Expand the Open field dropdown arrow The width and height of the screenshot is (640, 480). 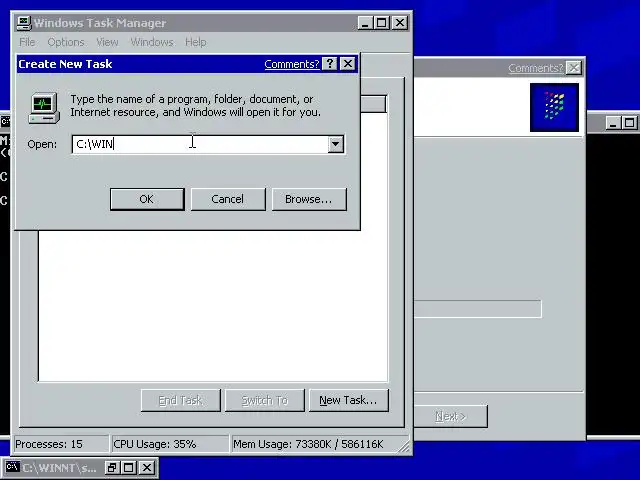336,144
